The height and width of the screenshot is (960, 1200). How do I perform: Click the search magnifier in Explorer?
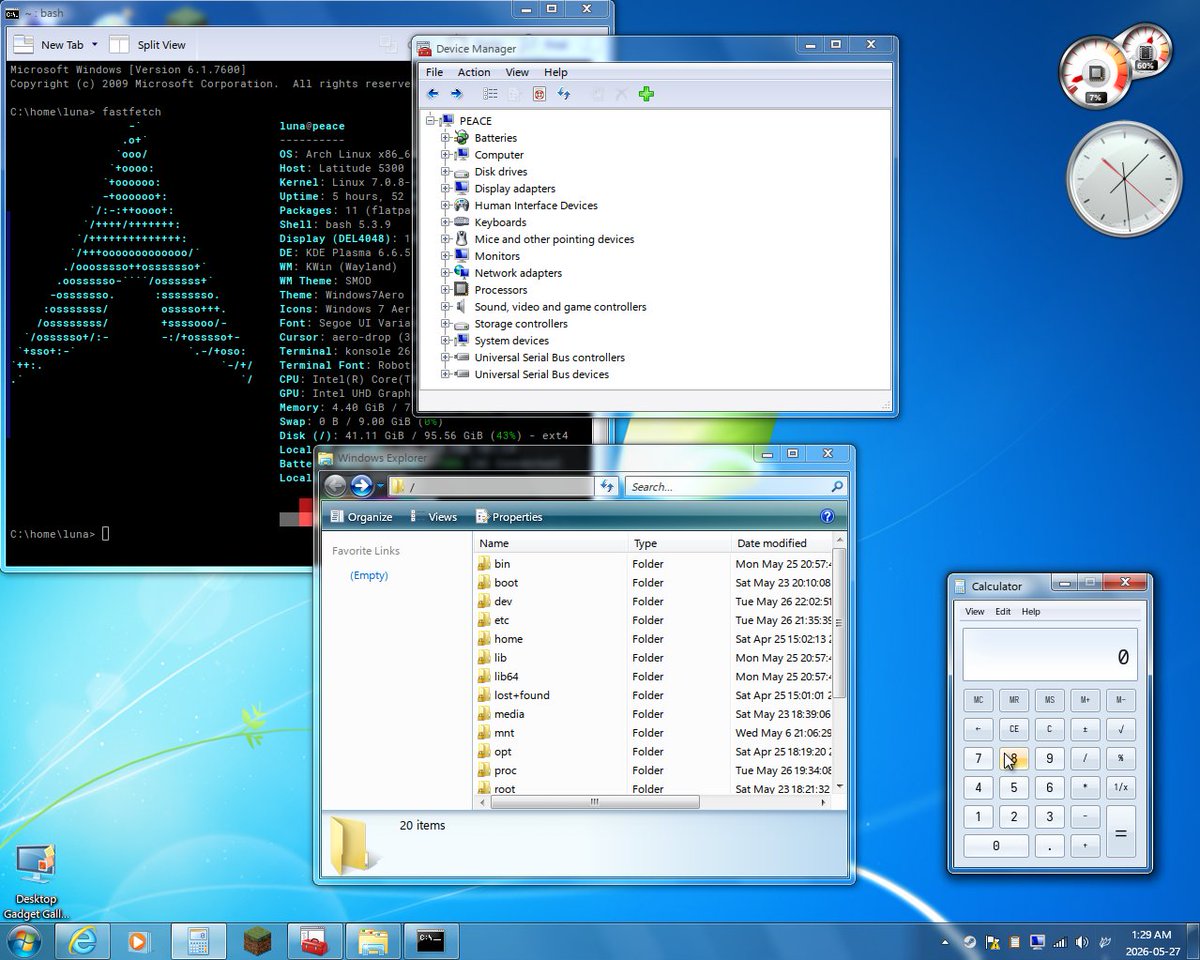point(837,487)
